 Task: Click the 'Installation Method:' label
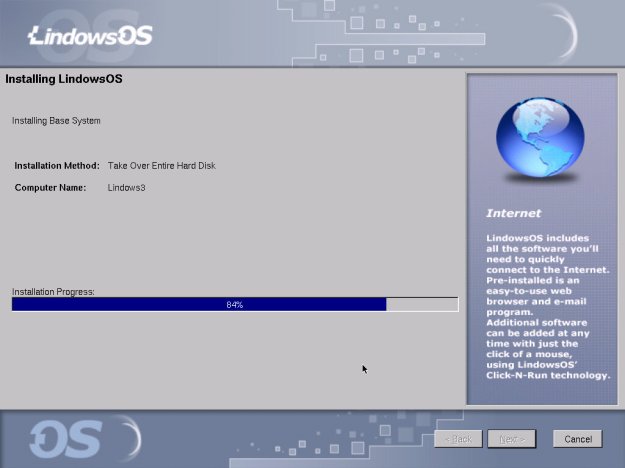click(57, 165)
